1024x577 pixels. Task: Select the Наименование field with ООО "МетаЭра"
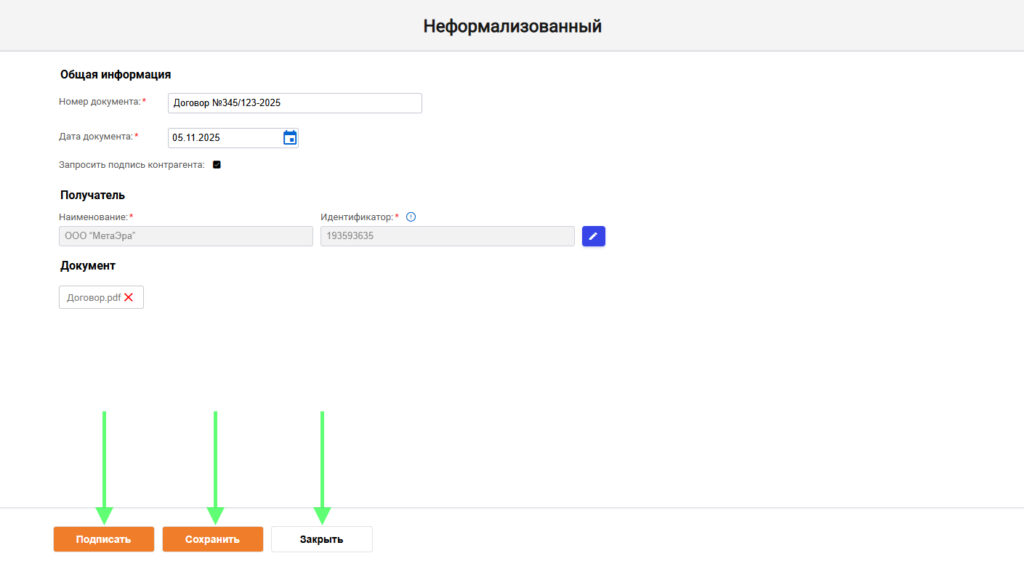[186, 236]
